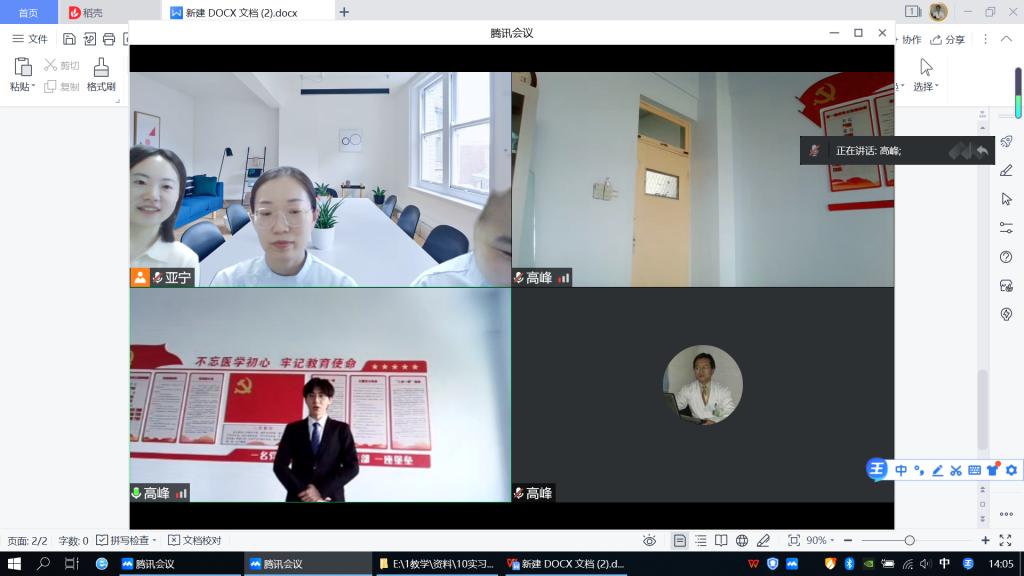Click the 文档校对 document proofing button

(x=195, y=540)
